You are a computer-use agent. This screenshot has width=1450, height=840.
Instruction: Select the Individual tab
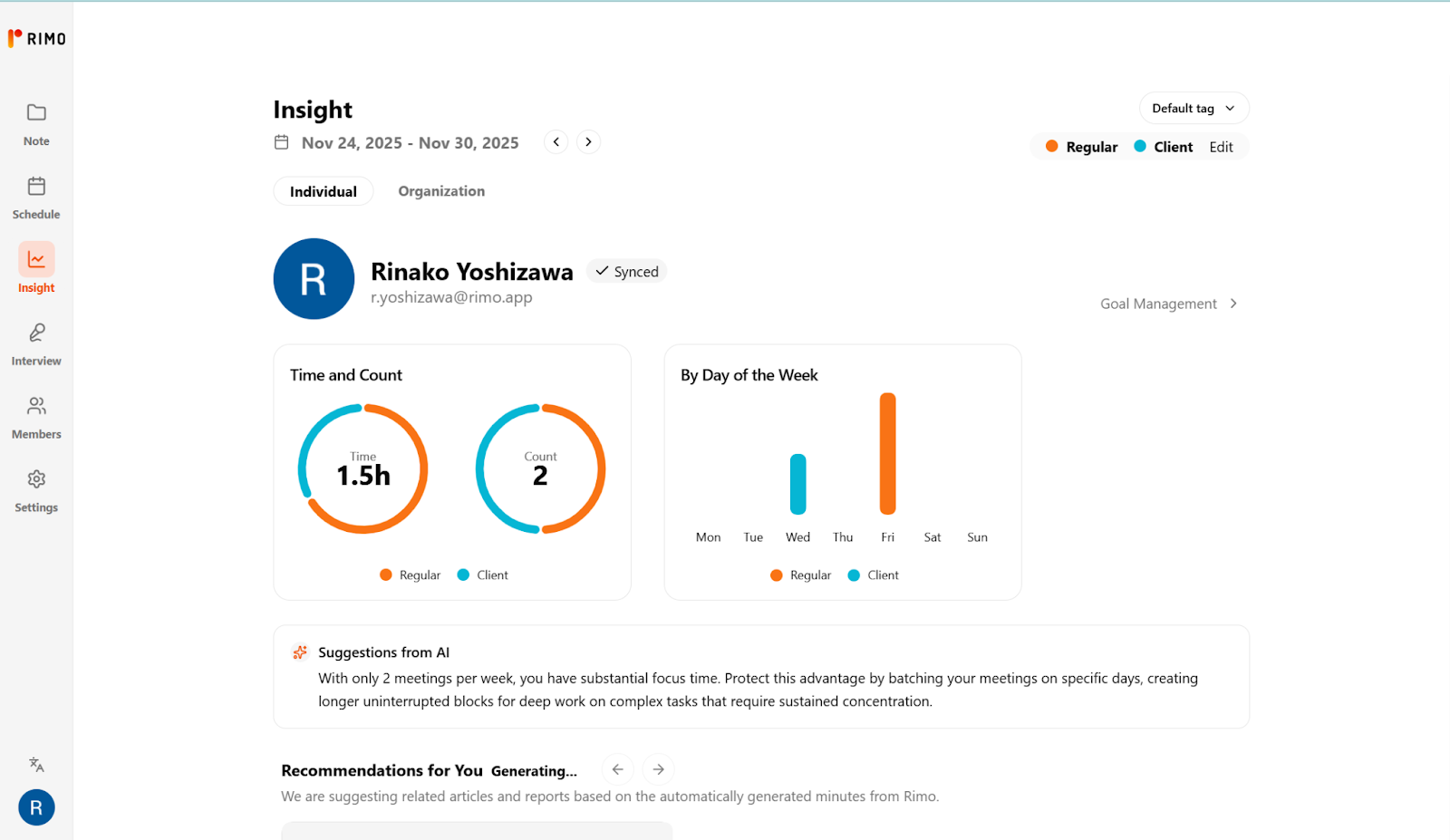coord(324,191)
